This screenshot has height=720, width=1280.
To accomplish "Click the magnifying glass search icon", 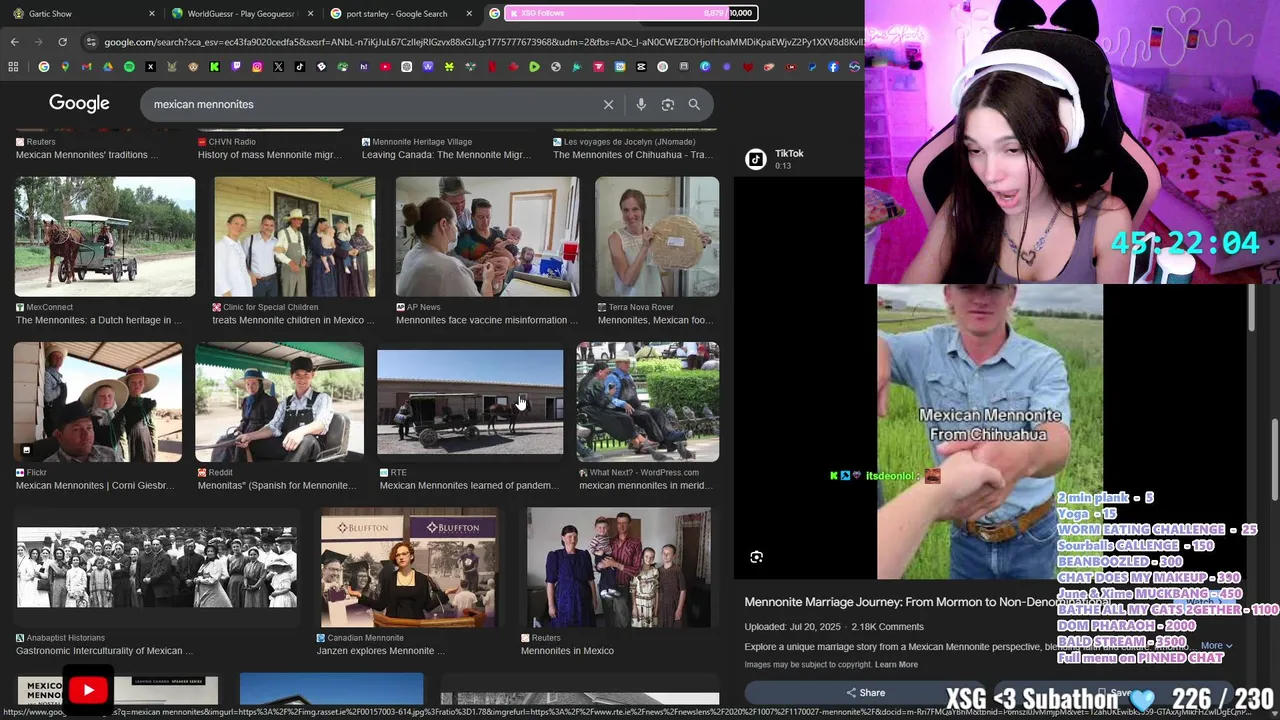I will click(x=694, y=104).
